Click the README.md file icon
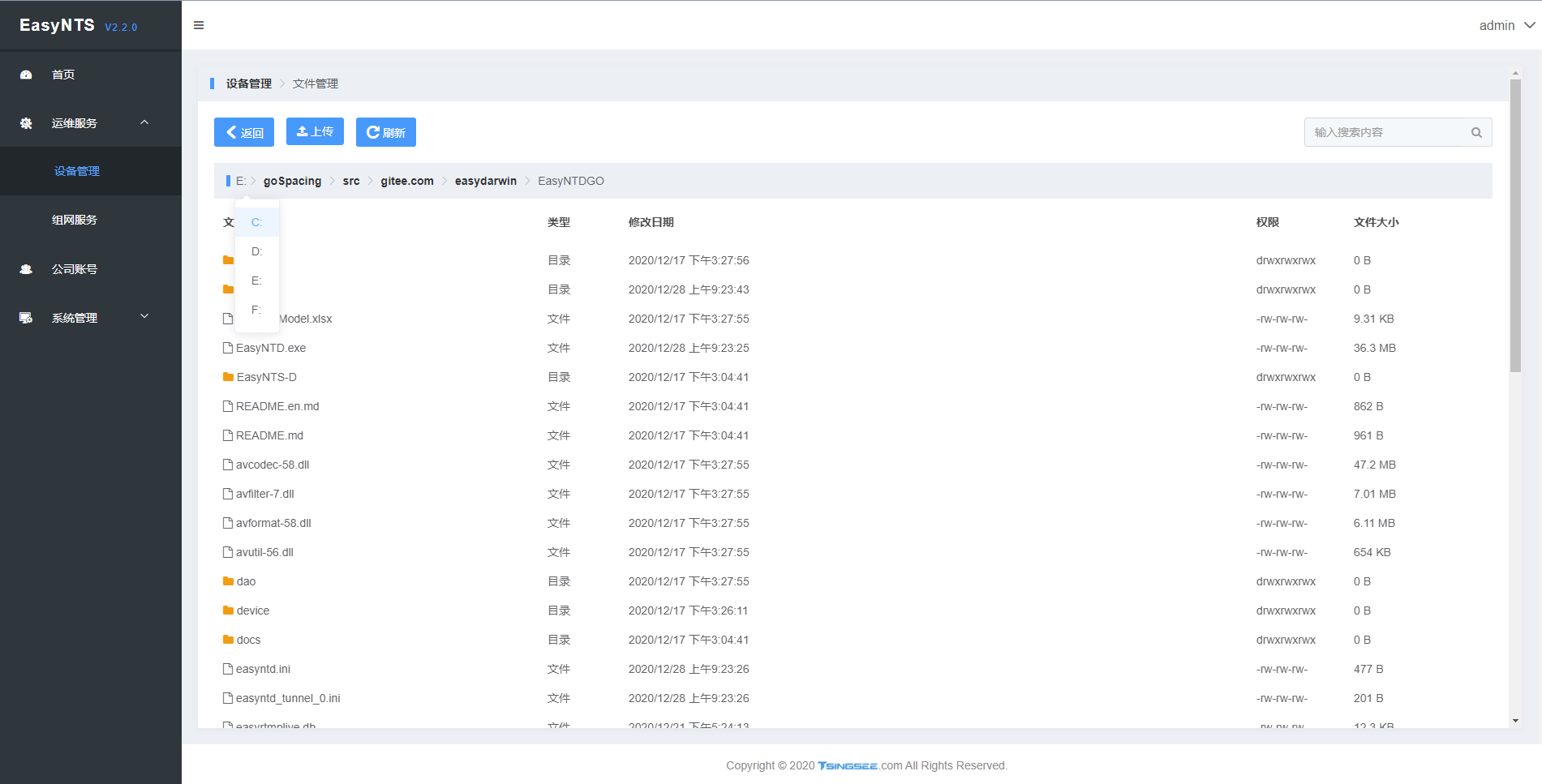 coord(228,435)
